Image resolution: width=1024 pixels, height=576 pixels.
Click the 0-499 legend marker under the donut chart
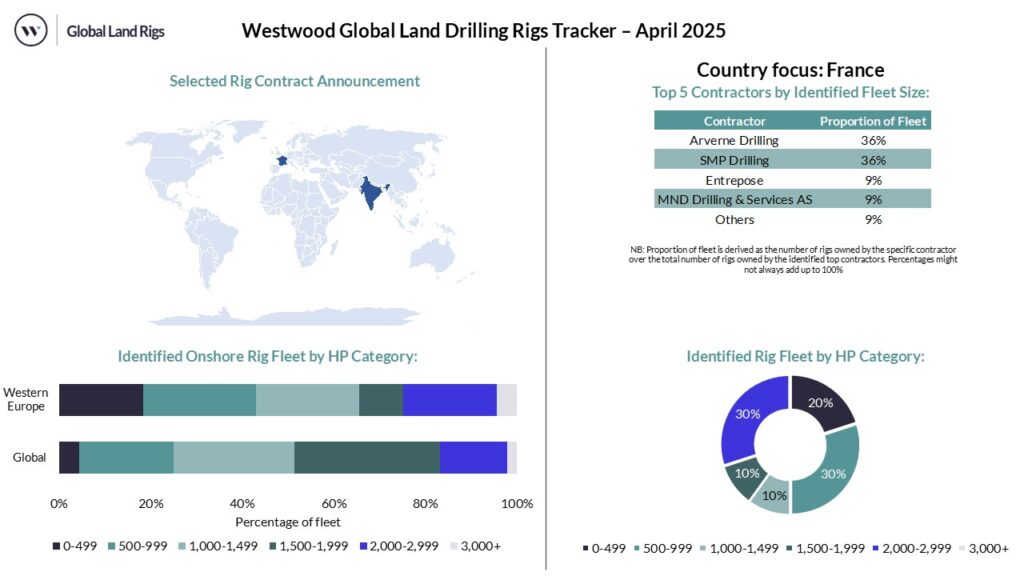585,548
